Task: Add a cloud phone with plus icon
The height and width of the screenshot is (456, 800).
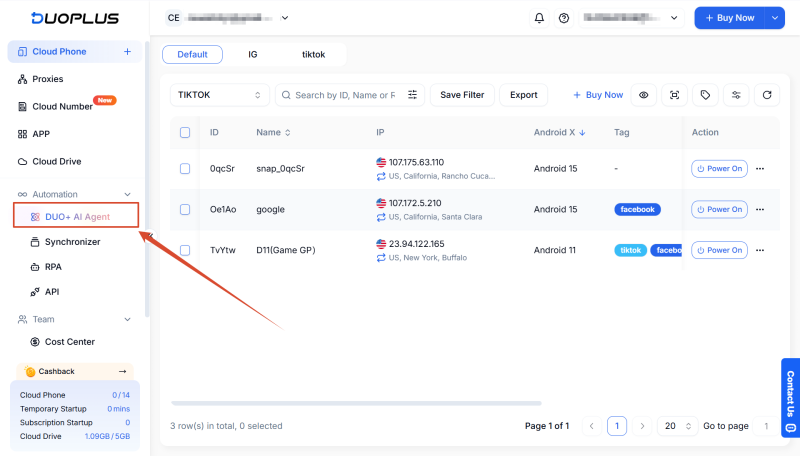Action: tap(127, 52)
